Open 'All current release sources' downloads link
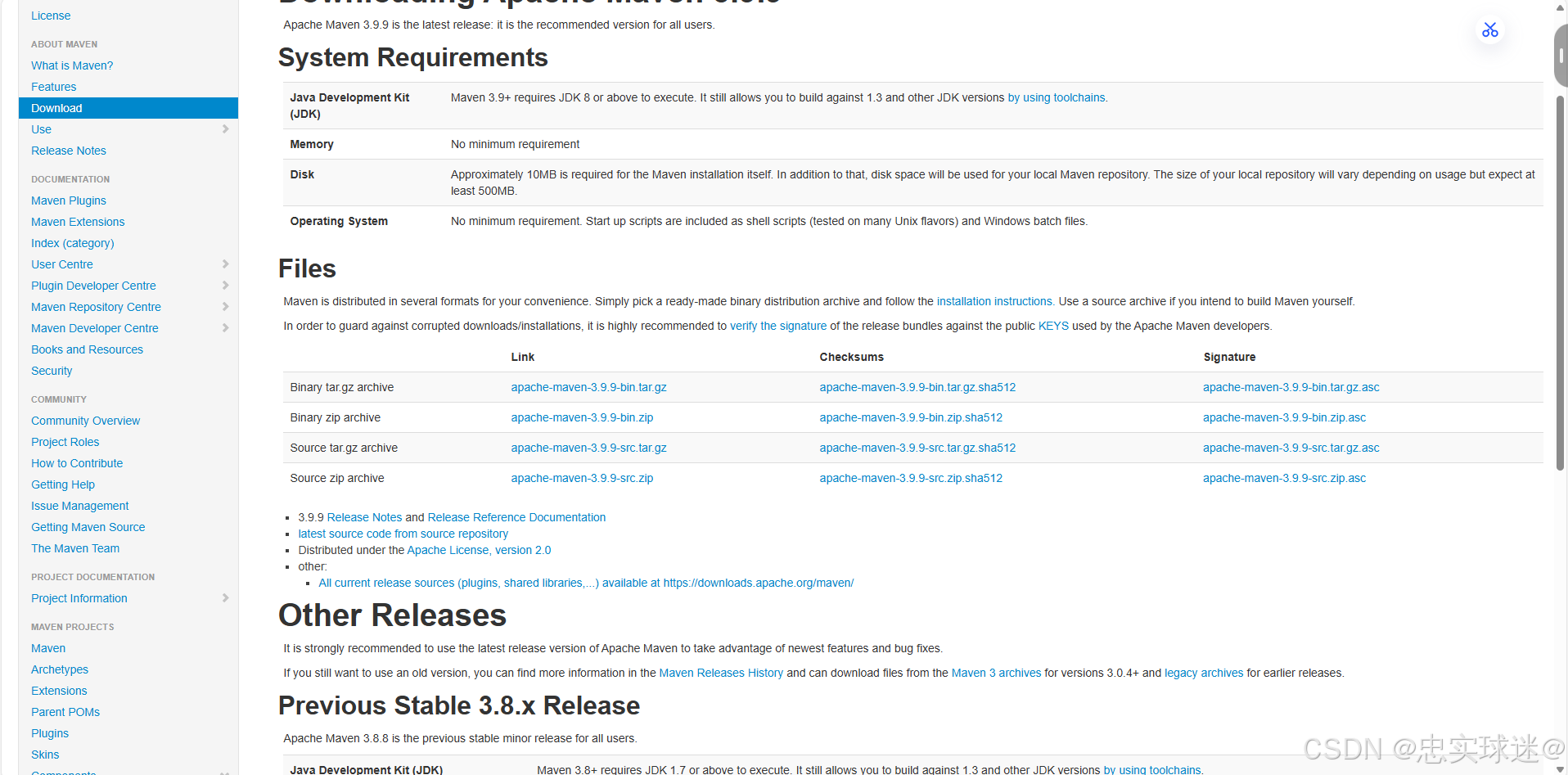Screen dimensions: 1568x775 586,583
